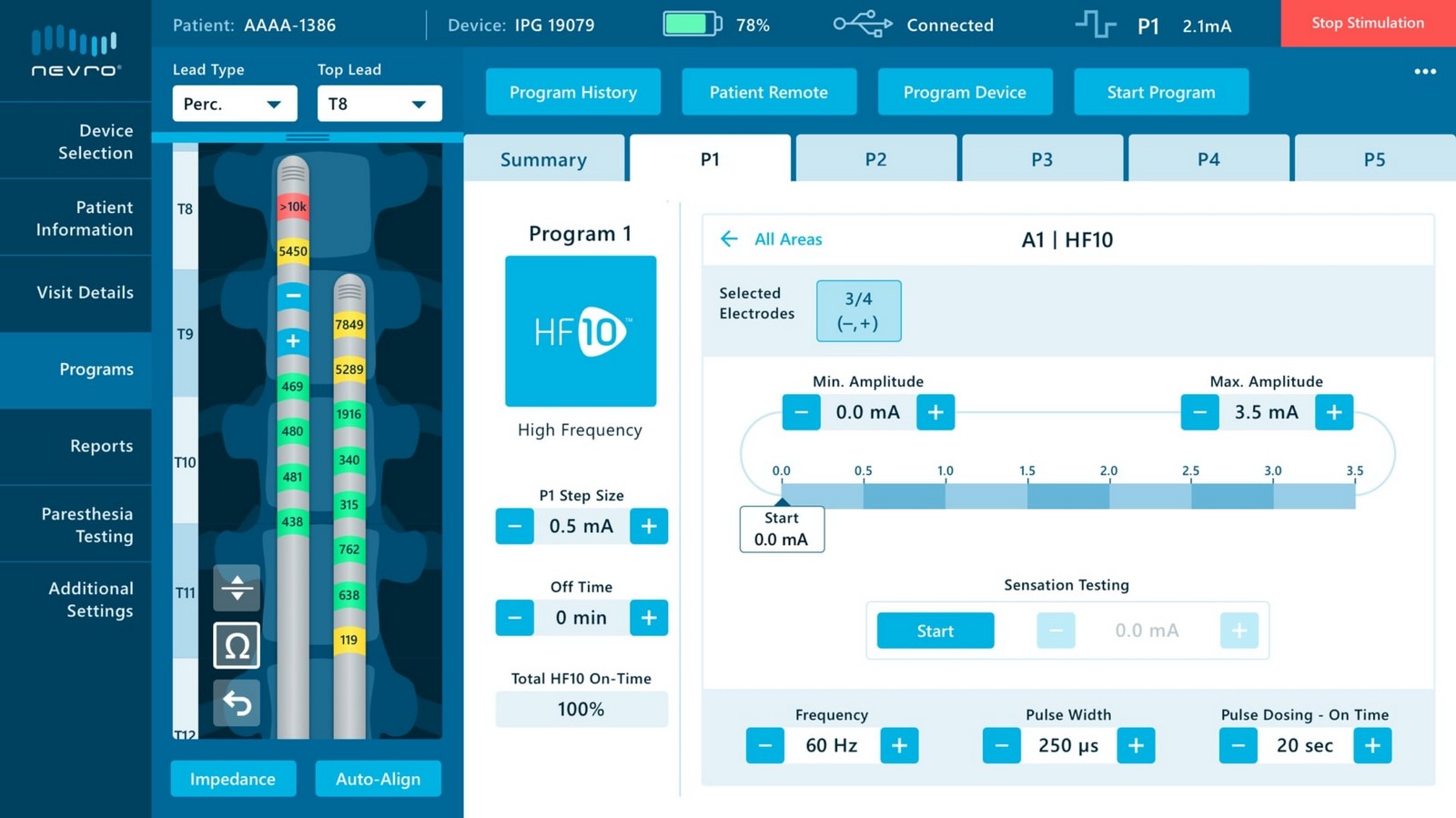Viewport: 1456px width, 818px height.
Task: Increase Max. Amplitude with plus button
Action: click(x=1334, y=412)
